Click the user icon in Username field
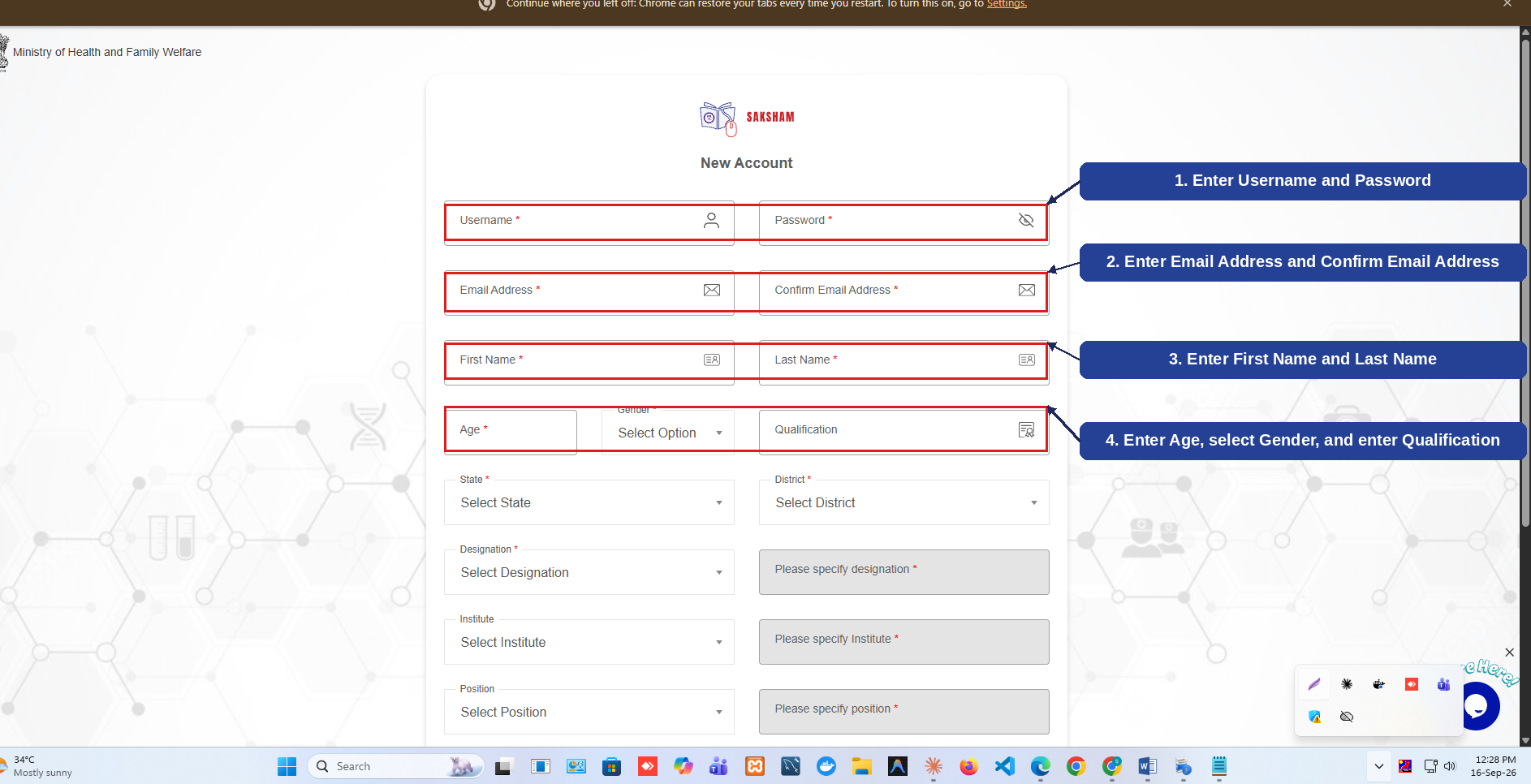This screenshot has width=1531, height=784. point(711,220)
